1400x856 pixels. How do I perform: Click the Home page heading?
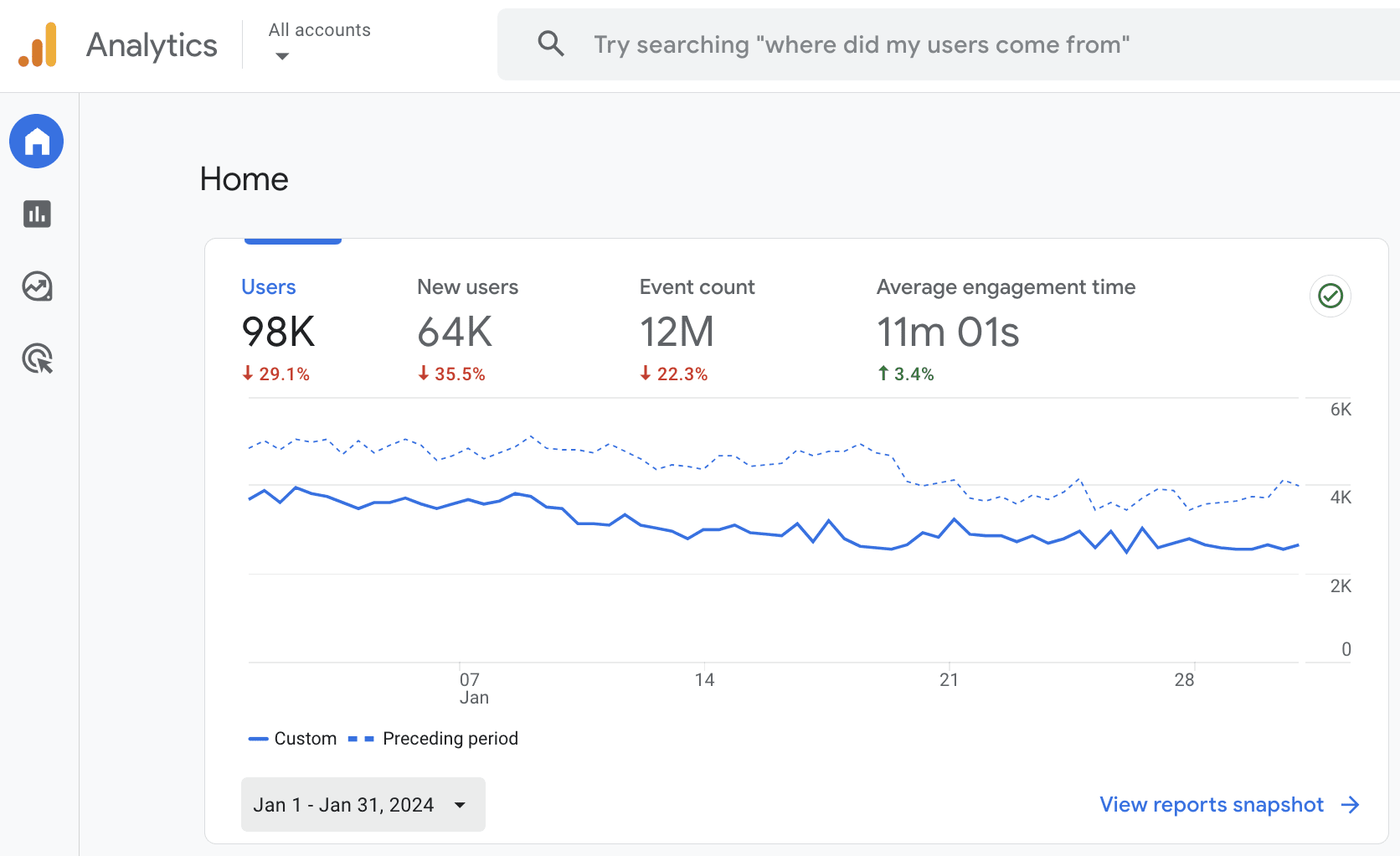(244, 179)
